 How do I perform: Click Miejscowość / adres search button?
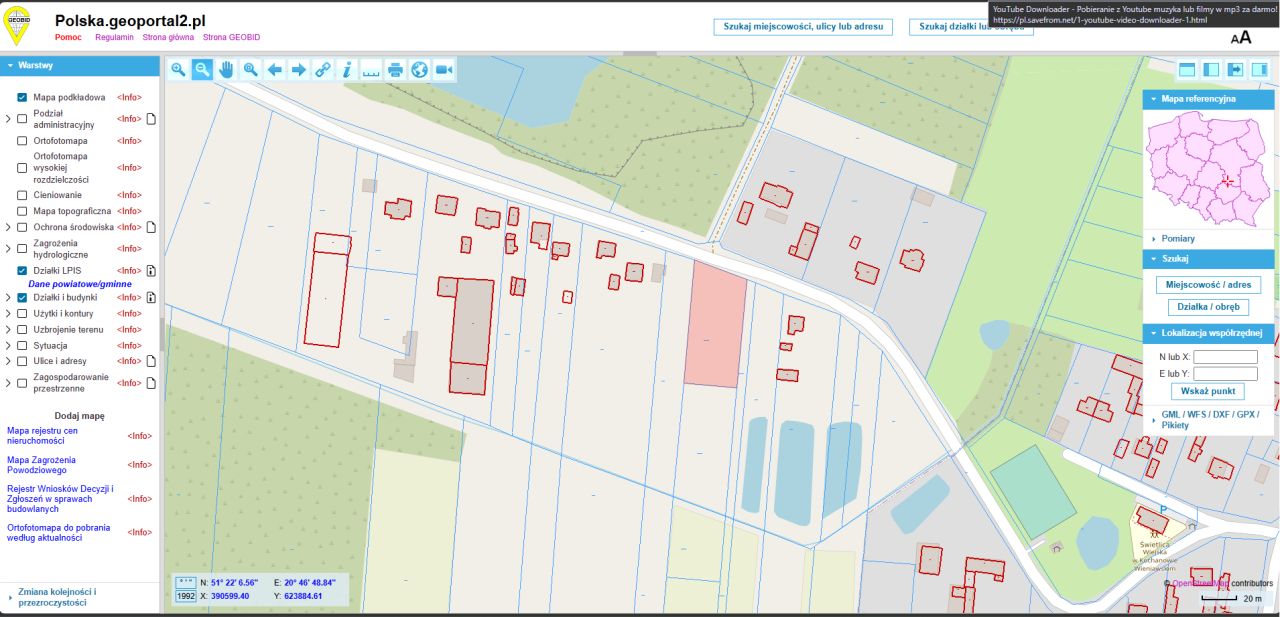1208,285
